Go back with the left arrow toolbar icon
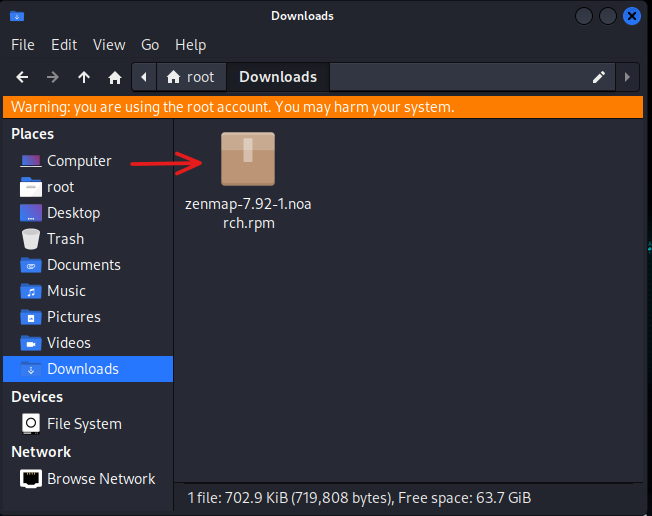The width and height of the screenshot is (652, 516). click(22, 77)
